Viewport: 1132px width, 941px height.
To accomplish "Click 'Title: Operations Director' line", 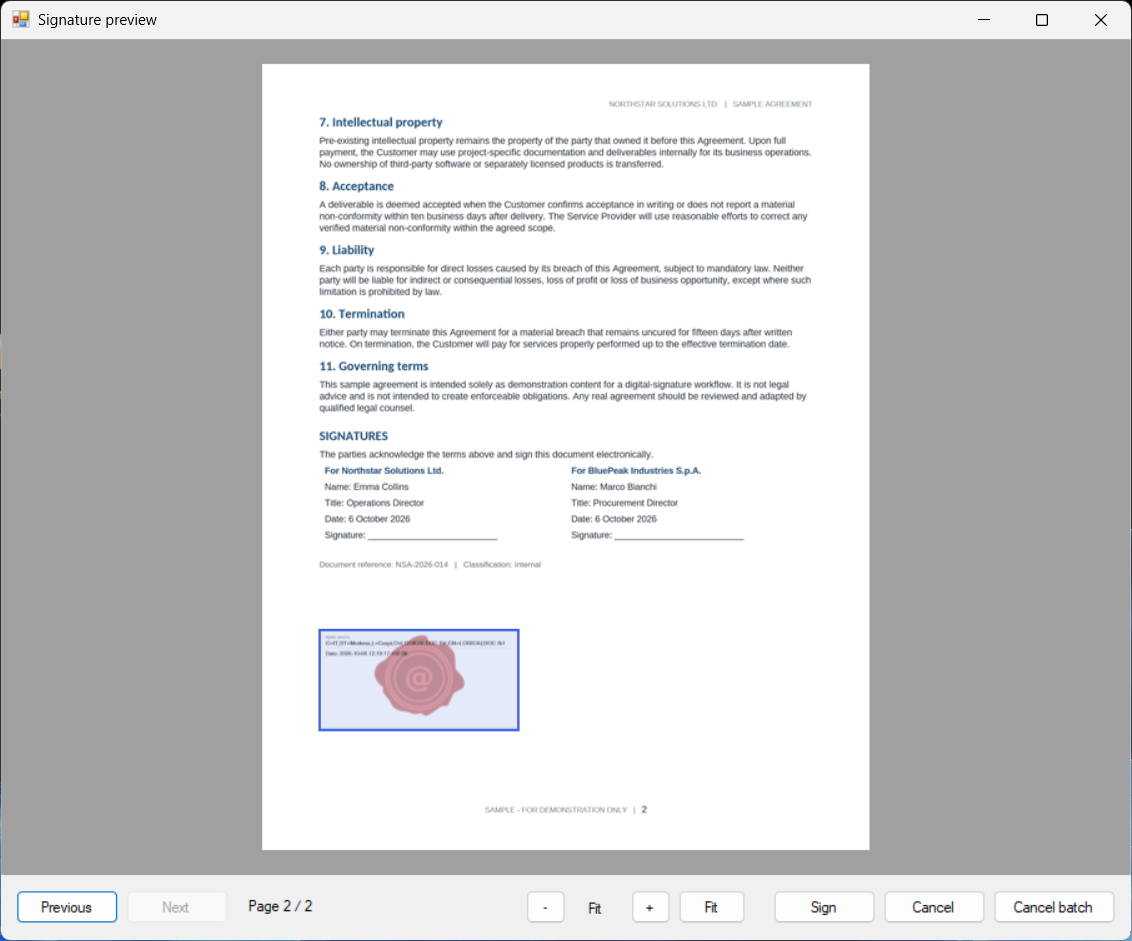I will point(374,503).
